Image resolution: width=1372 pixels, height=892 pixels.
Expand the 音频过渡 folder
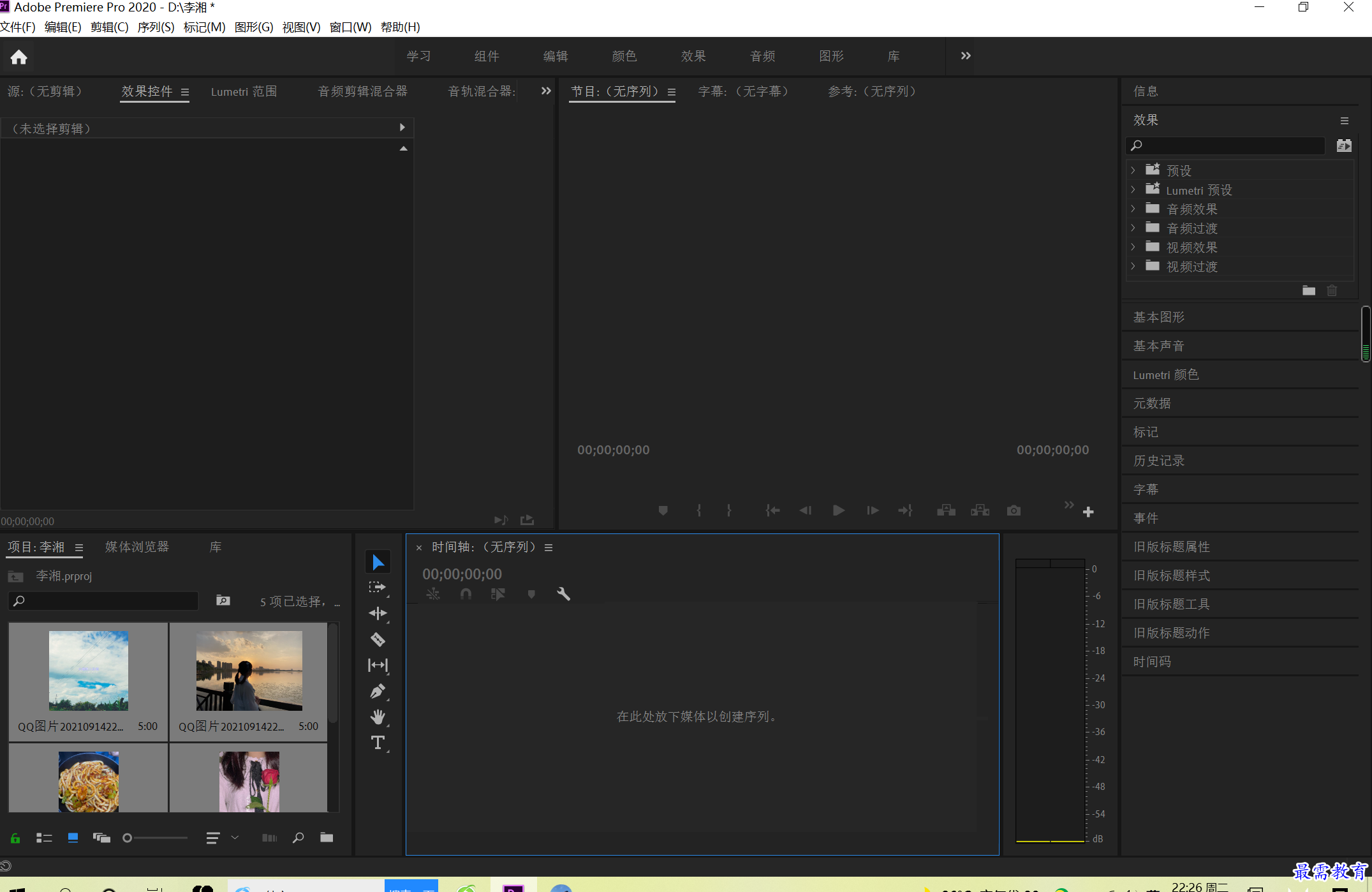[1133, 228]
